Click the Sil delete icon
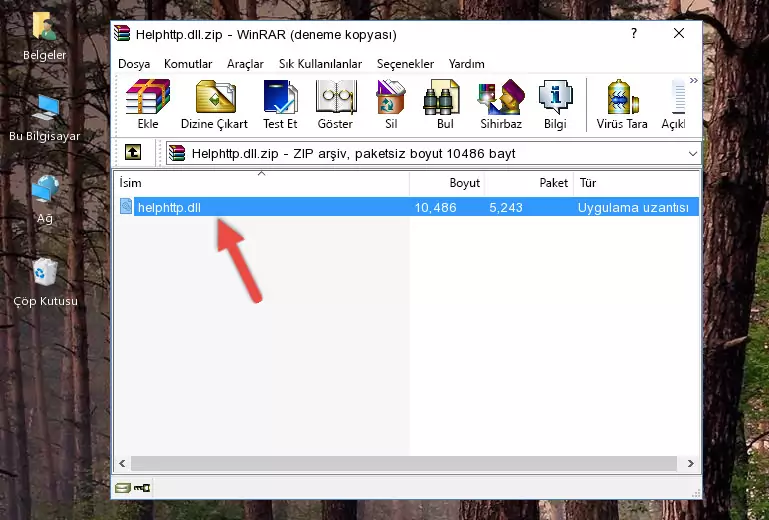Screen dimensions: 769x520 391,104
